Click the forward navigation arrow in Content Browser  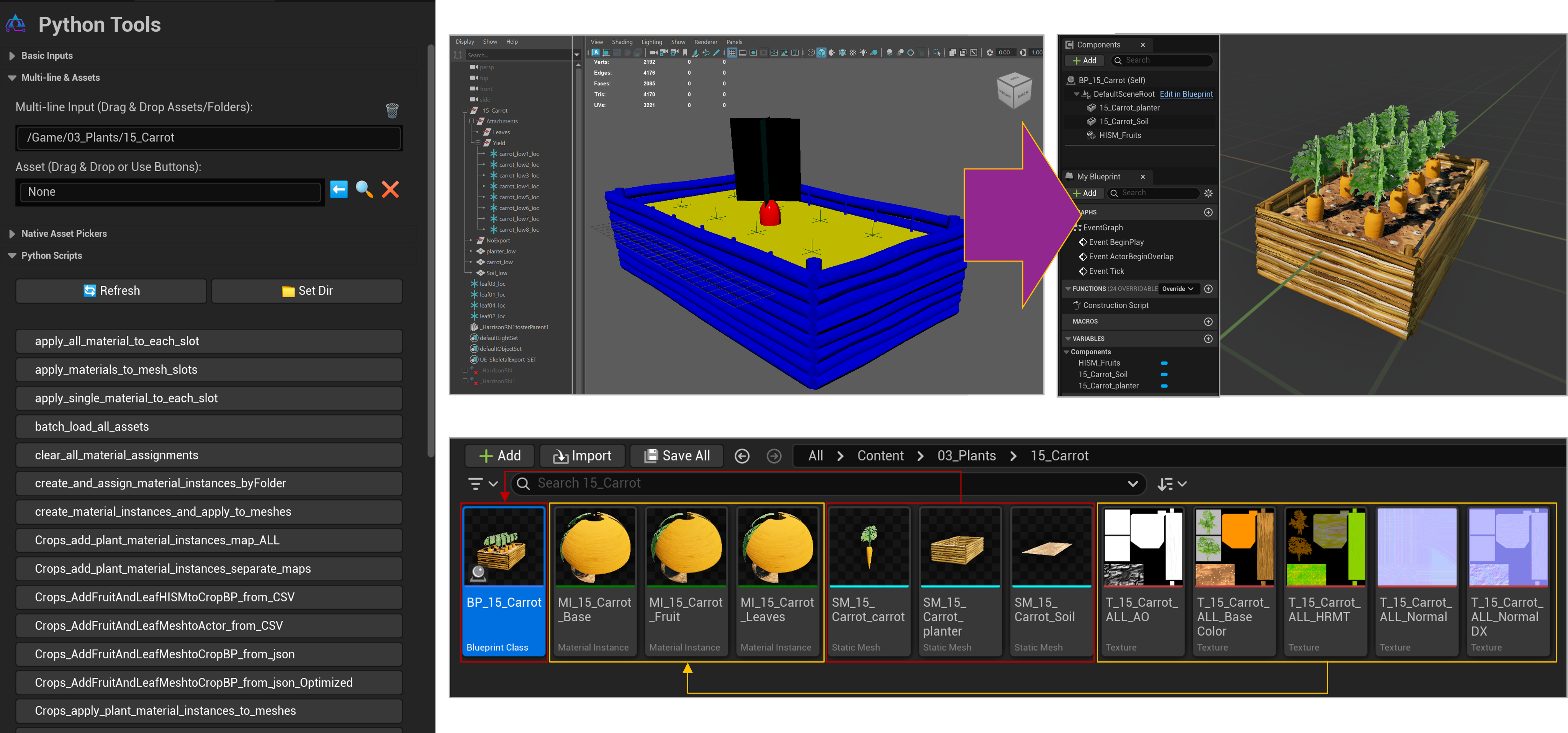click(x=774, y=456)
